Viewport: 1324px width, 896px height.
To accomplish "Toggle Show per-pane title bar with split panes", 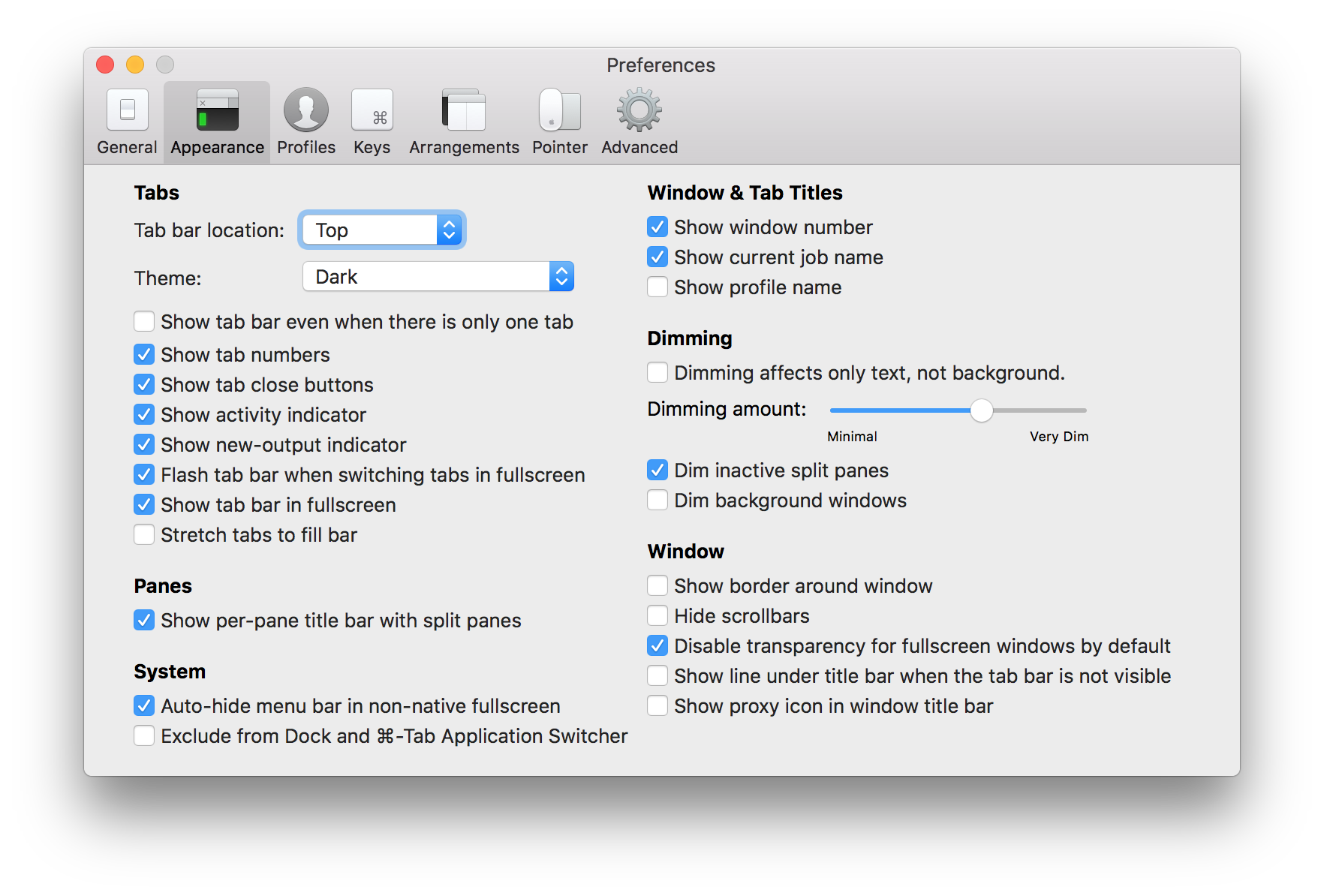I will click(x=144, y=620).
